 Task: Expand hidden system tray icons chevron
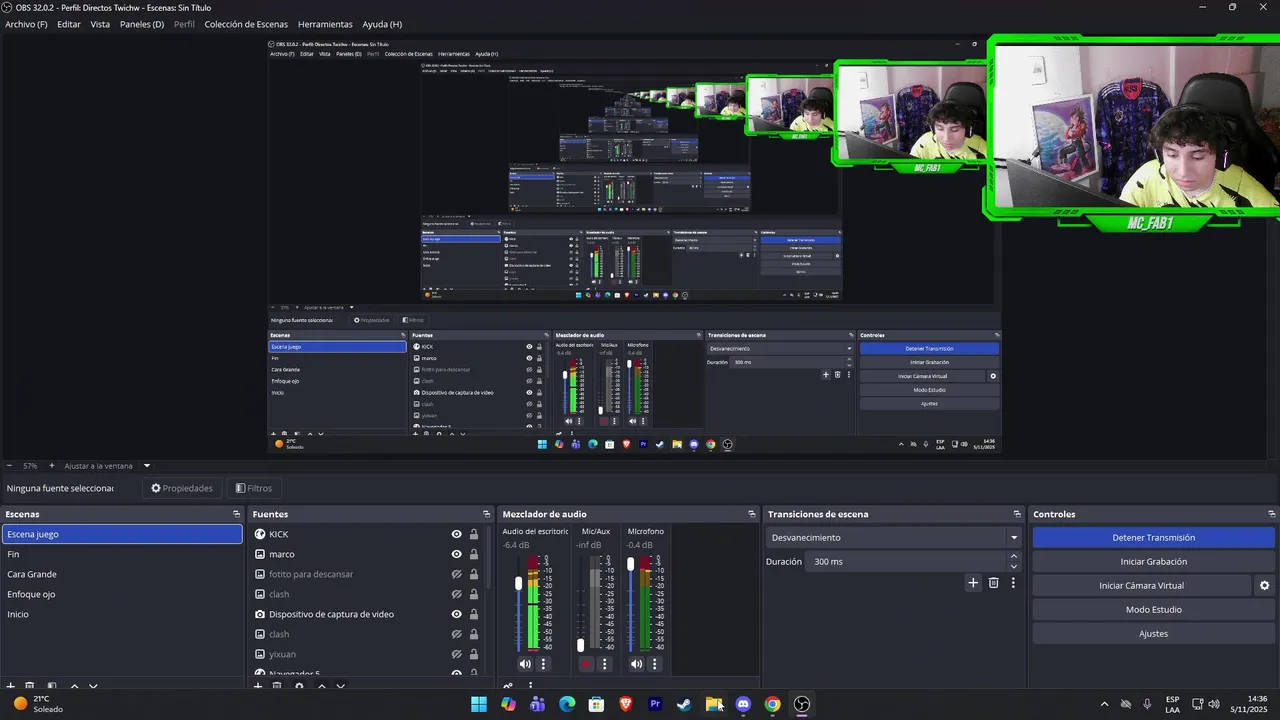1104,704
